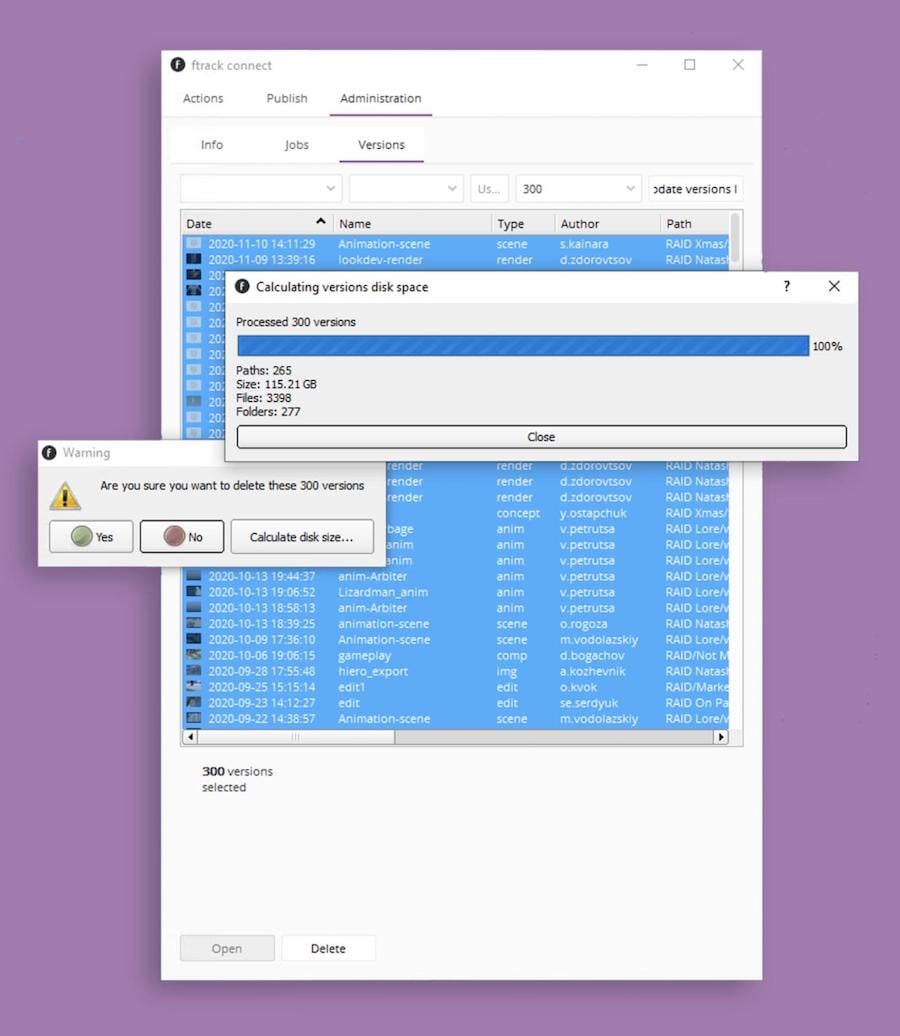Select the gameplay comp row
900x1036 pixels.
click(x=455, y=655)
